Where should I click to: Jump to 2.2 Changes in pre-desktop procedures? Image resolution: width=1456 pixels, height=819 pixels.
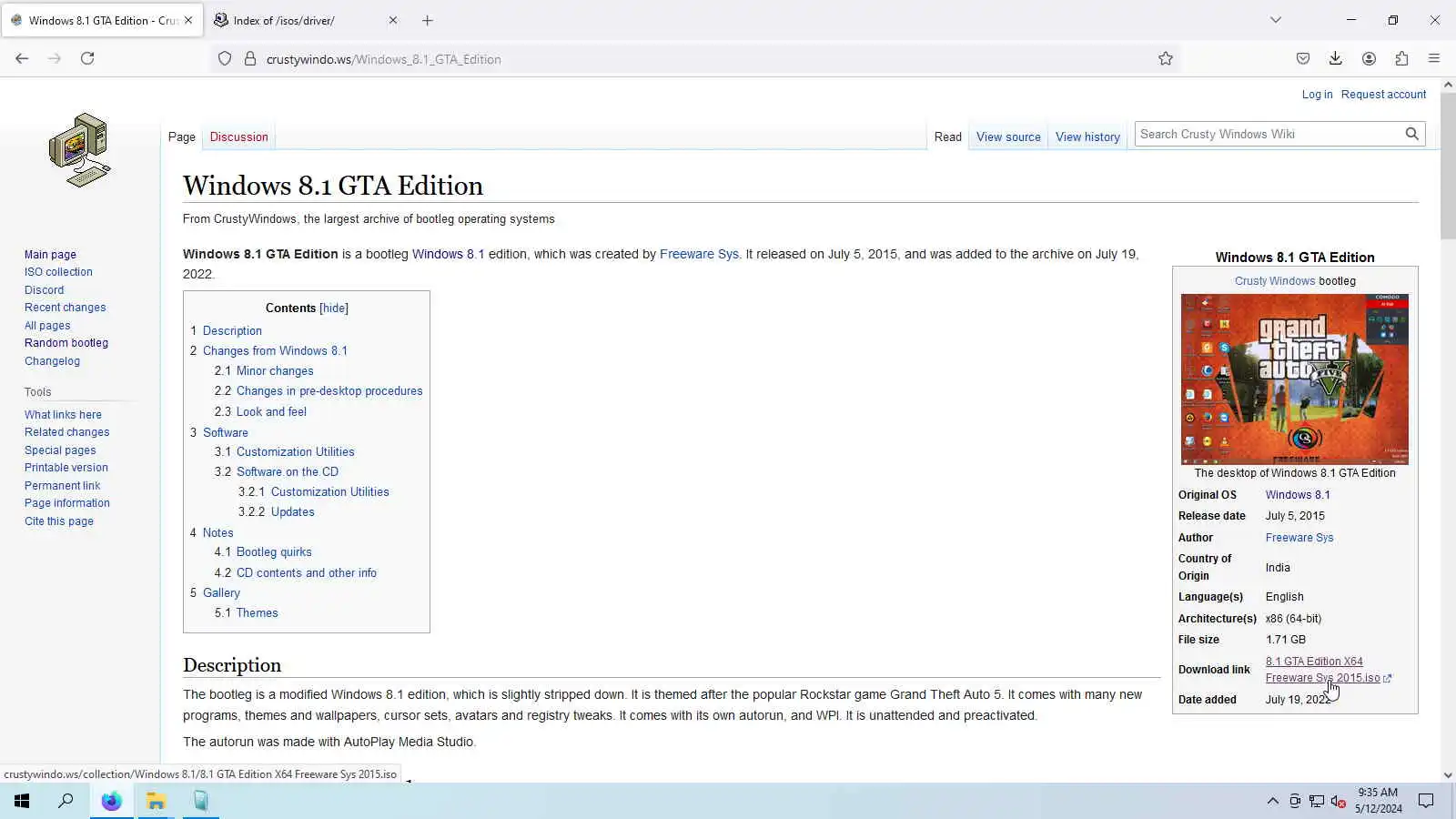pos(318,391)
